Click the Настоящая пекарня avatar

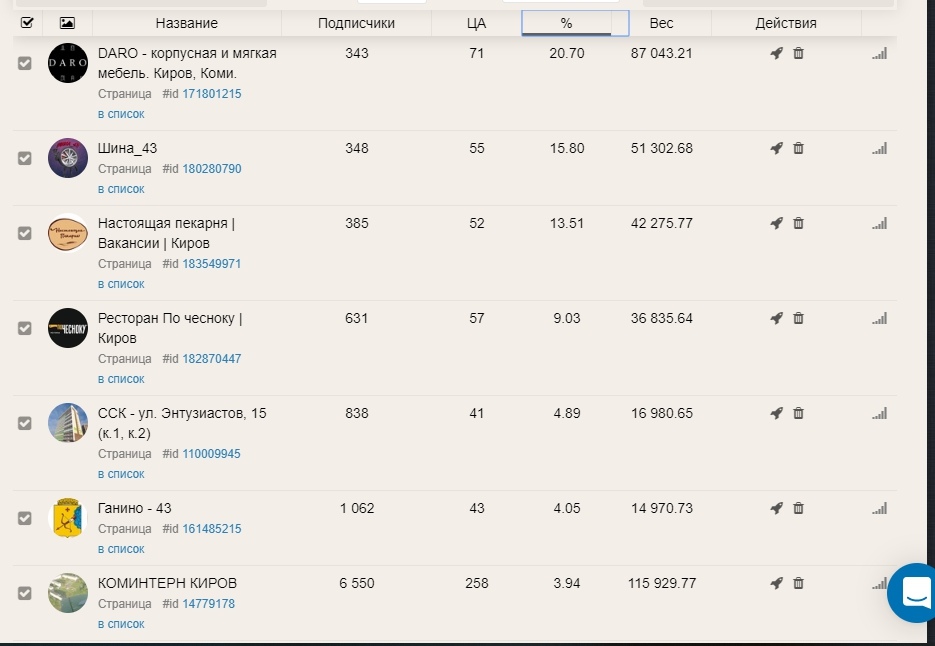[x=68, y=233]
